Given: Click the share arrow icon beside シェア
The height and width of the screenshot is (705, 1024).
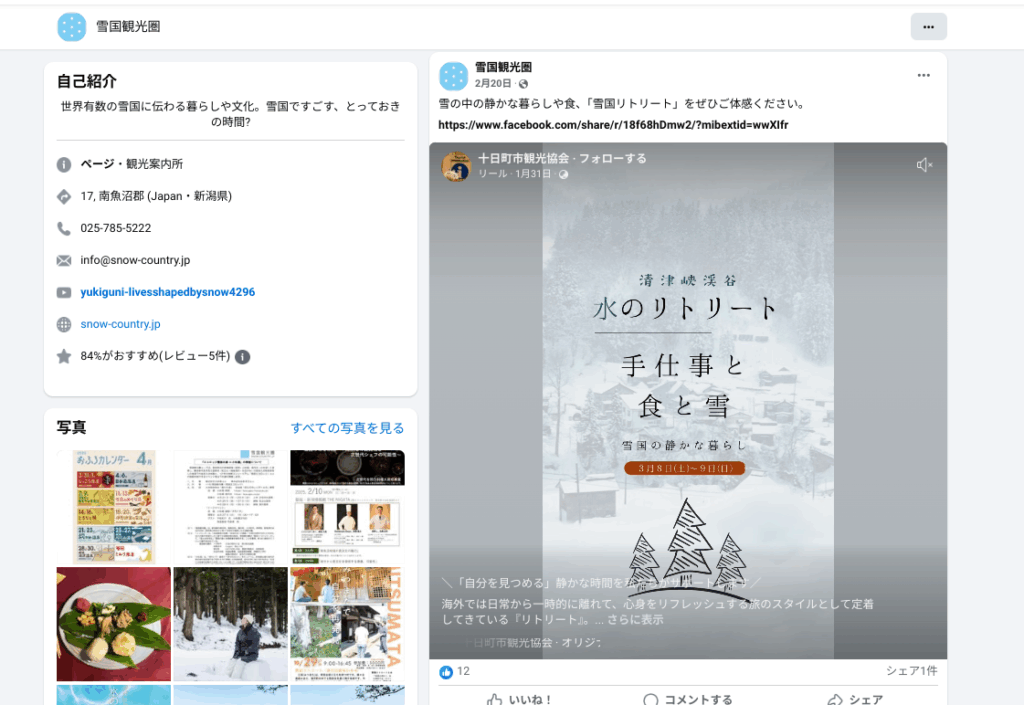Looking at the screenshot, I should tap(835, 700).
